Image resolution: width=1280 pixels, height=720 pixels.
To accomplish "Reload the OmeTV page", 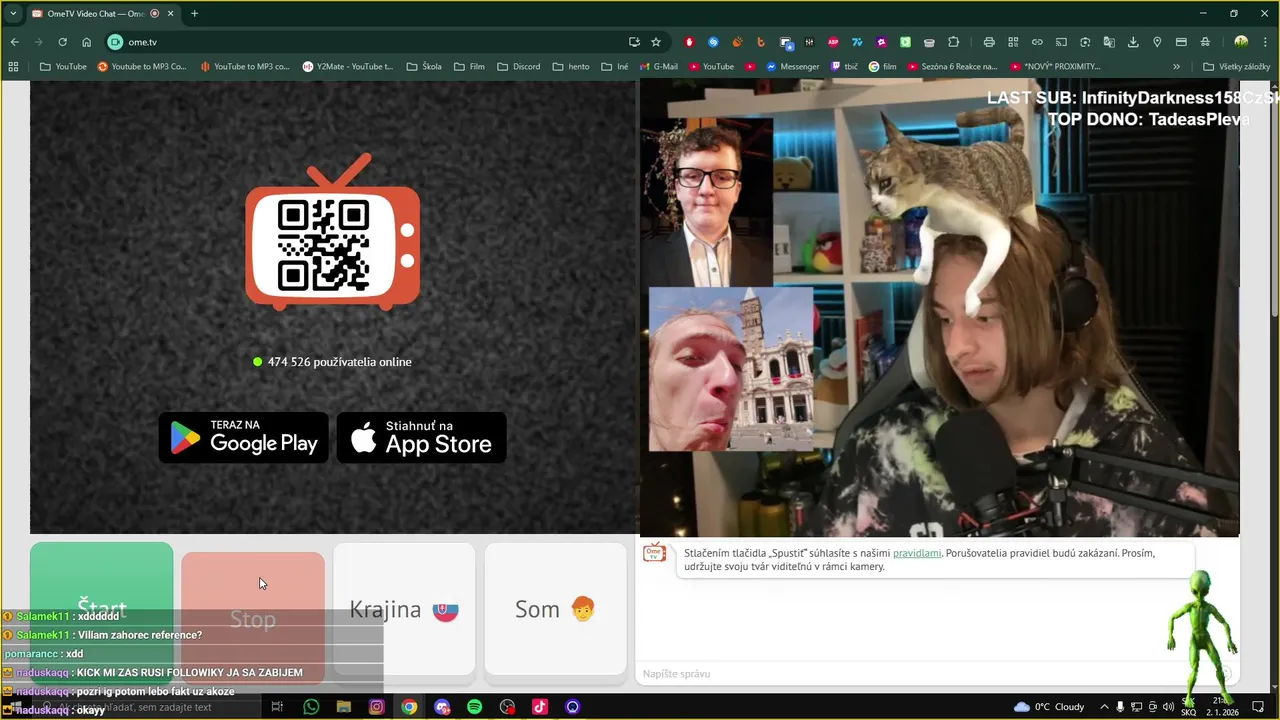I will pyautogui.click(x=62, y=42).
